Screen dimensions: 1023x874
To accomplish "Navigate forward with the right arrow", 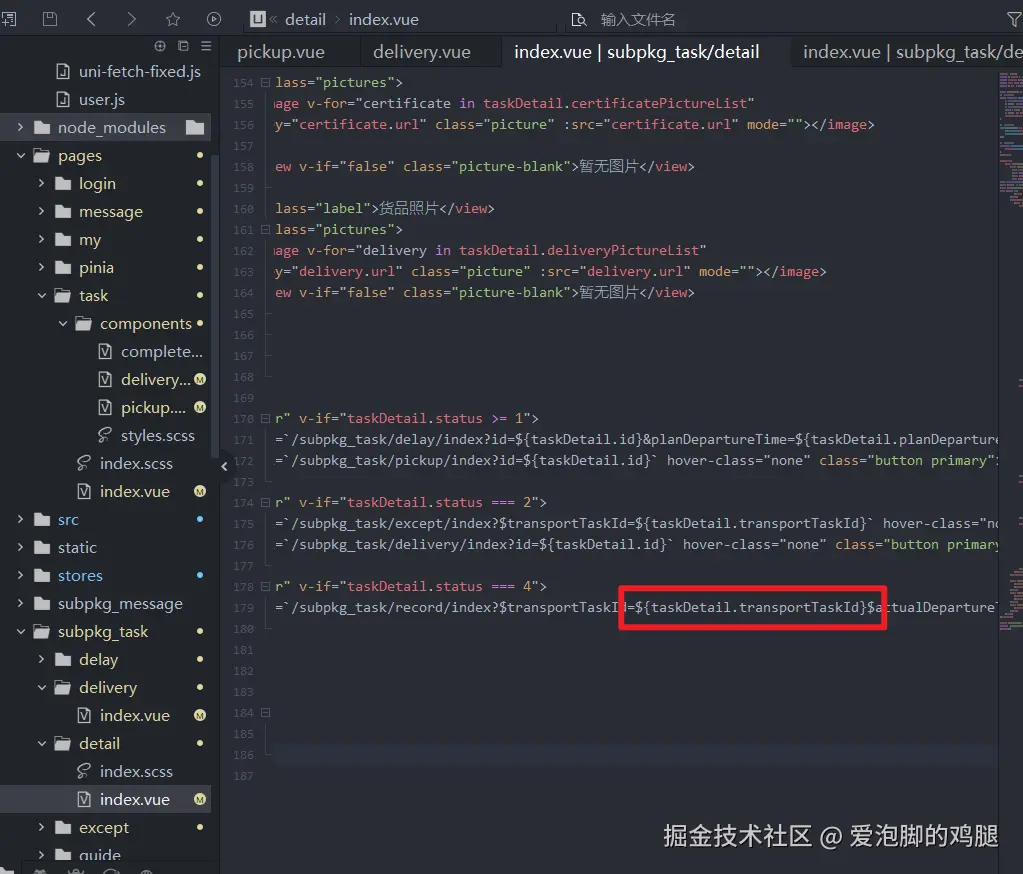I will pos(132,19).
